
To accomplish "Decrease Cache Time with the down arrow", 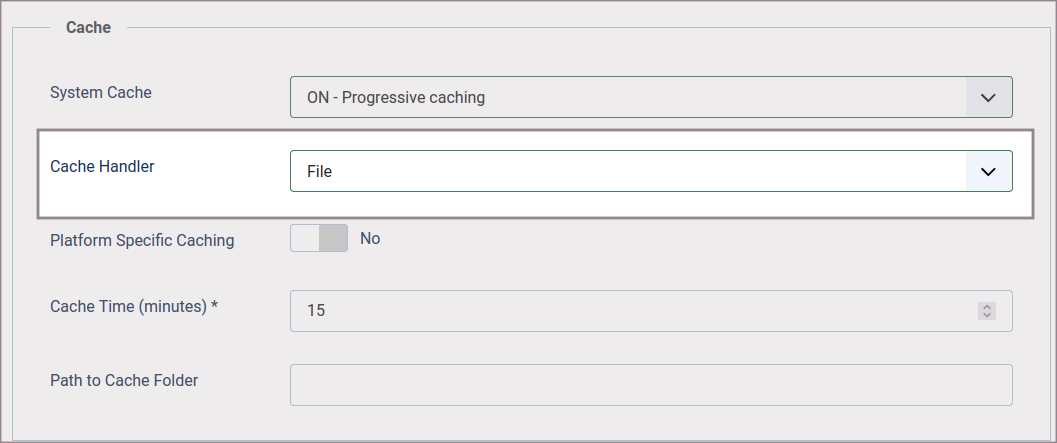I will click(987, 316).
